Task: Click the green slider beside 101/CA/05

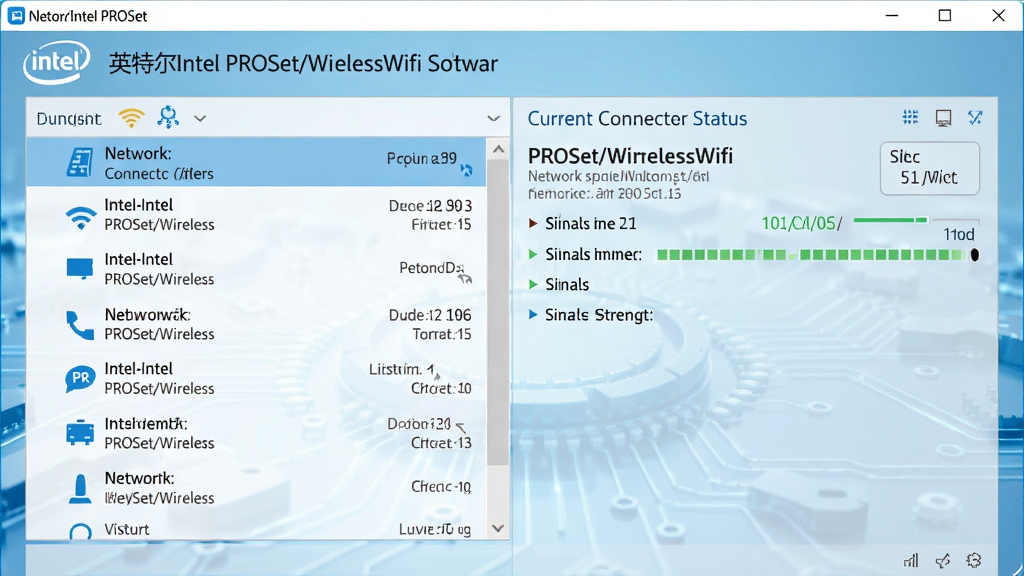Action: [916, 221]
